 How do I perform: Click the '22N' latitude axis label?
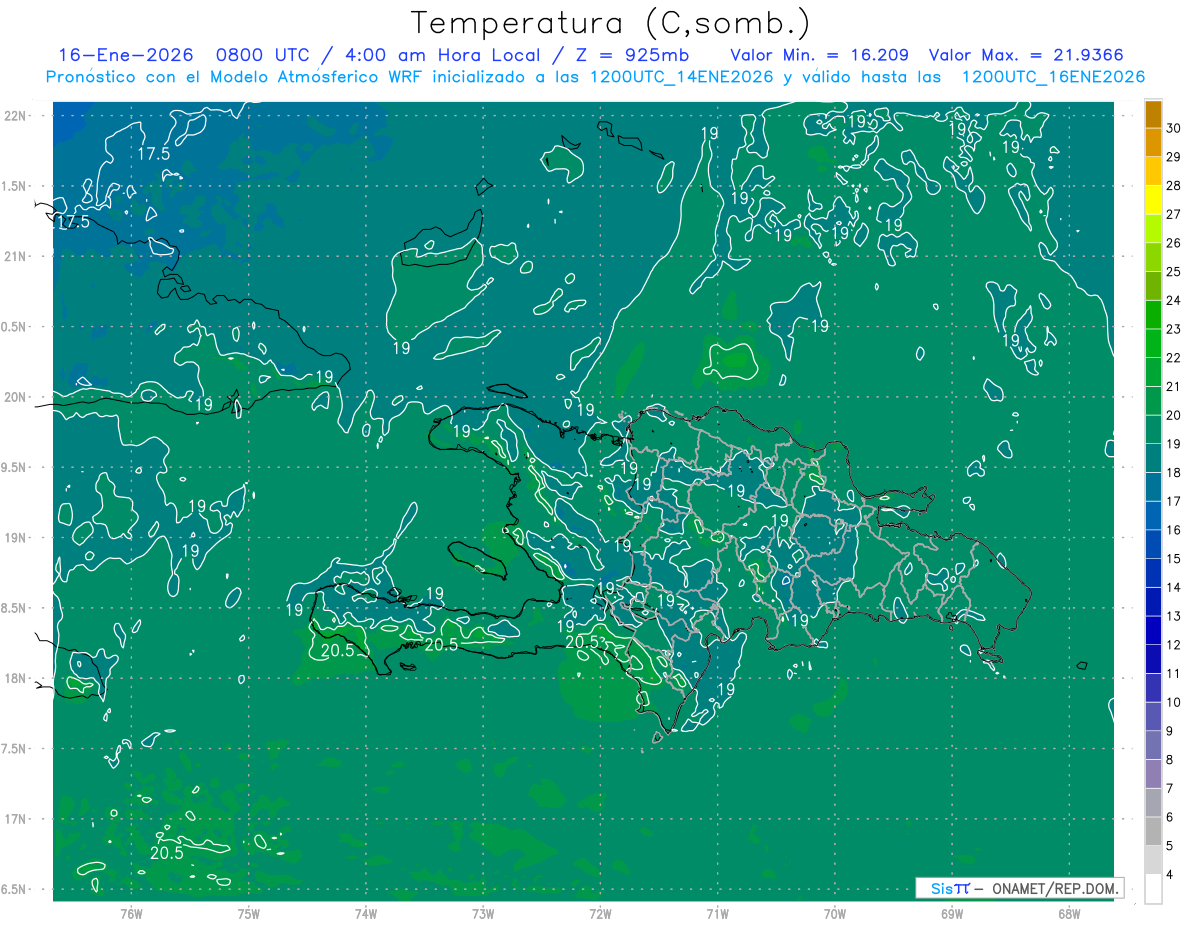pos(17,116)
